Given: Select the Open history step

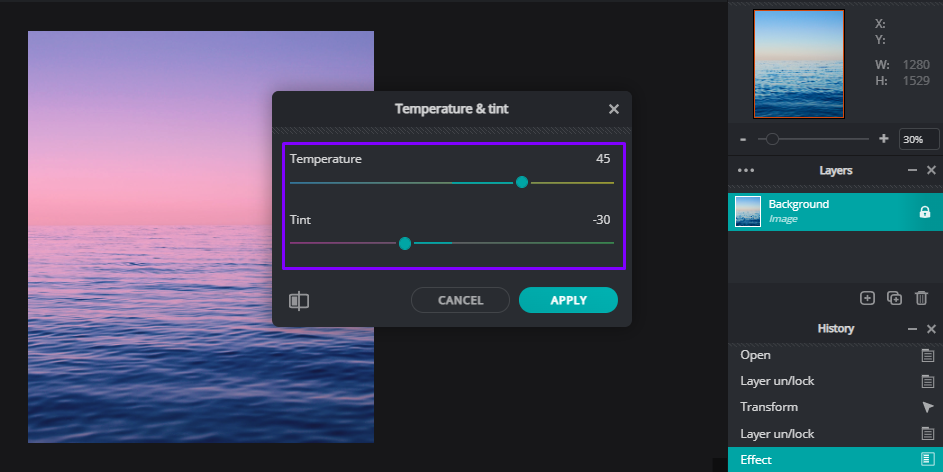Looking at the screenshot, I should click(835, 355).
